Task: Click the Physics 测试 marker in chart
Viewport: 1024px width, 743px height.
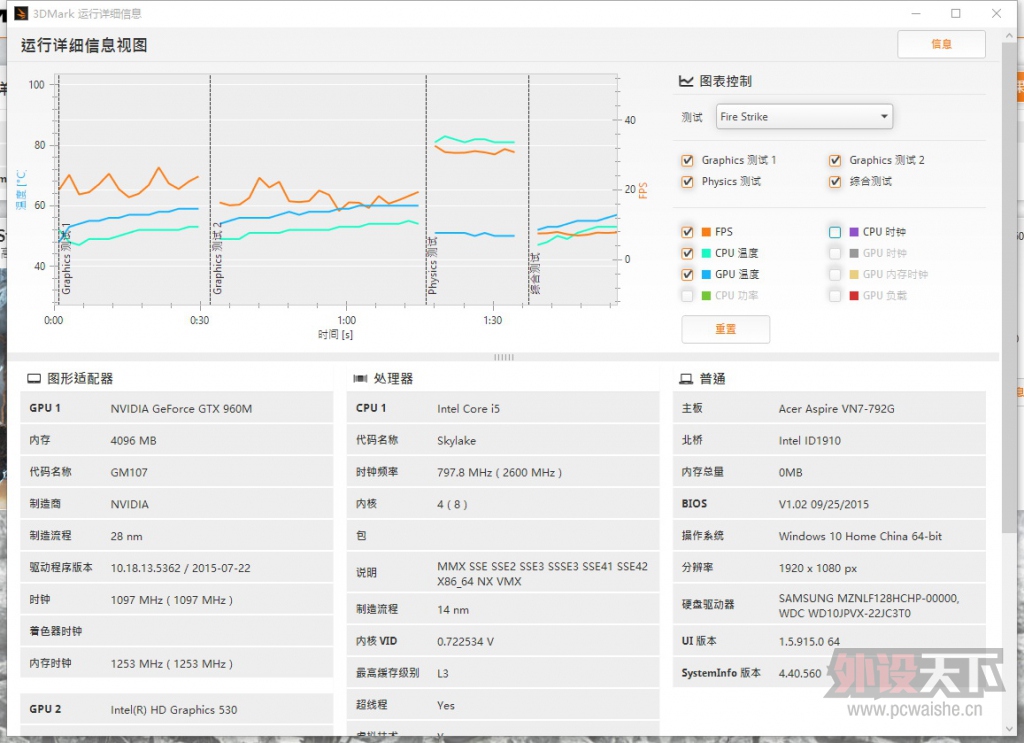Action: [x=432, y=266]
